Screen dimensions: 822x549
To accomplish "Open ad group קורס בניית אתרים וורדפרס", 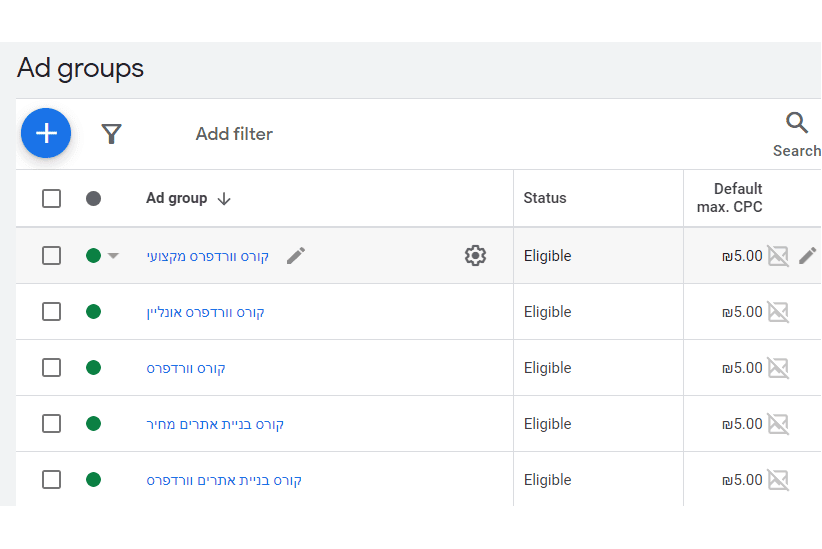I will [x=224, y=480].
